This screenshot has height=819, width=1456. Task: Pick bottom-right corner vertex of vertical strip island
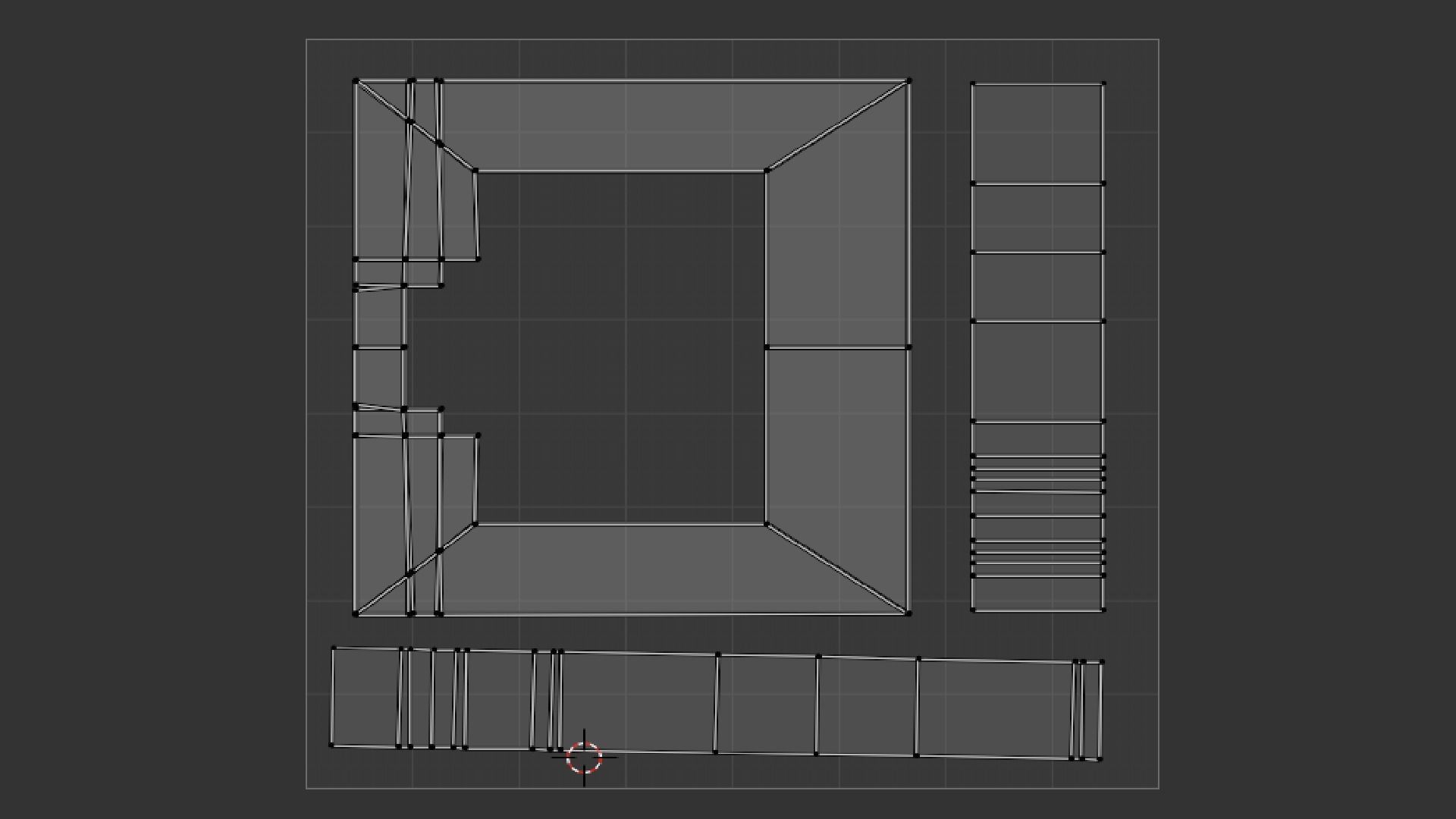coord(1103,610)
